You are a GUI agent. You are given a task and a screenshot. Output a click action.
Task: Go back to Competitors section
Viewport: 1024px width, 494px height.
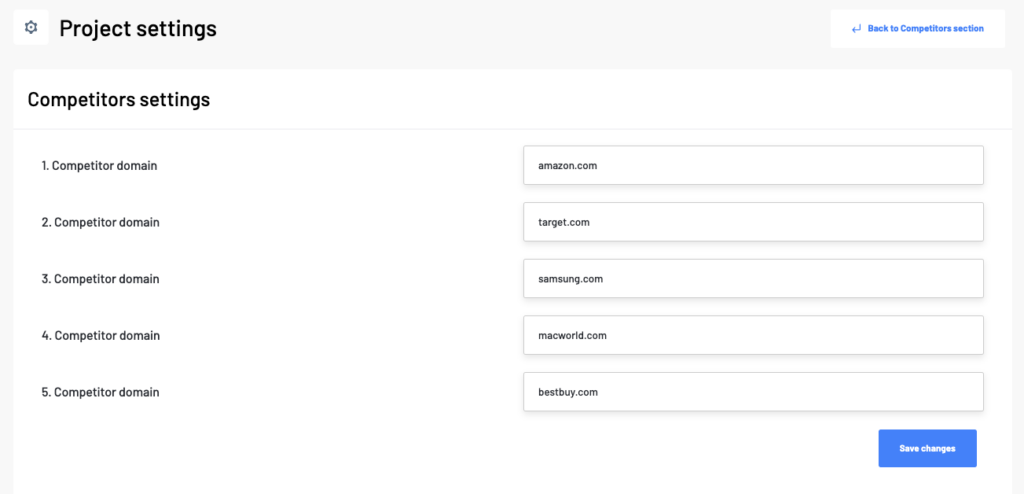tap(918, 29)
